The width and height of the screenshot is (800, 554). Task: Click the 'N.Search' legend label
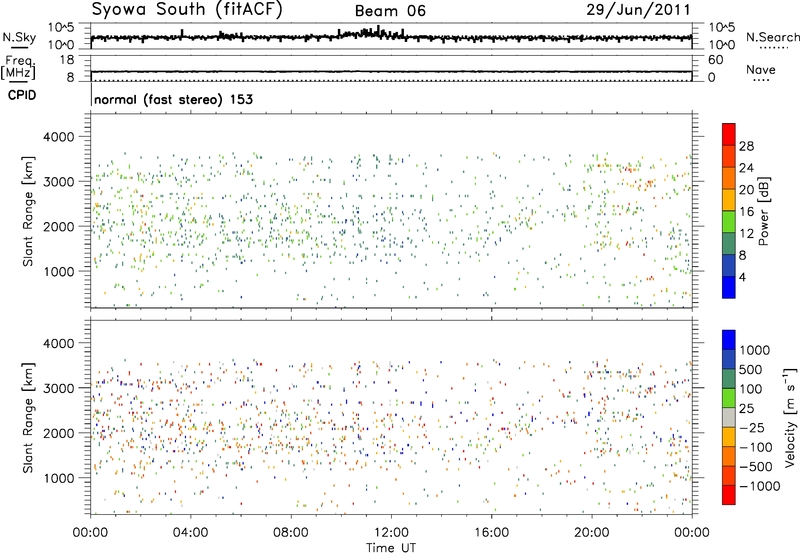[772, 37]
